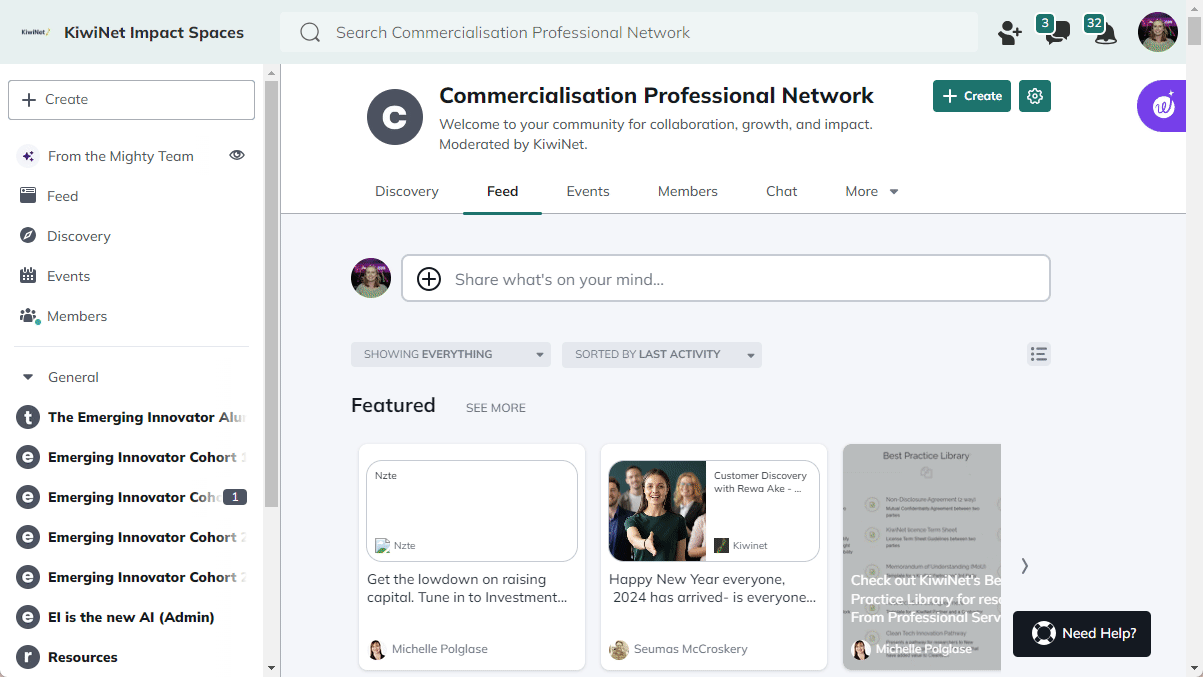Go to the Members tab
The width and height of the screenshot is (1203, 677).
(x=688, y=191)
